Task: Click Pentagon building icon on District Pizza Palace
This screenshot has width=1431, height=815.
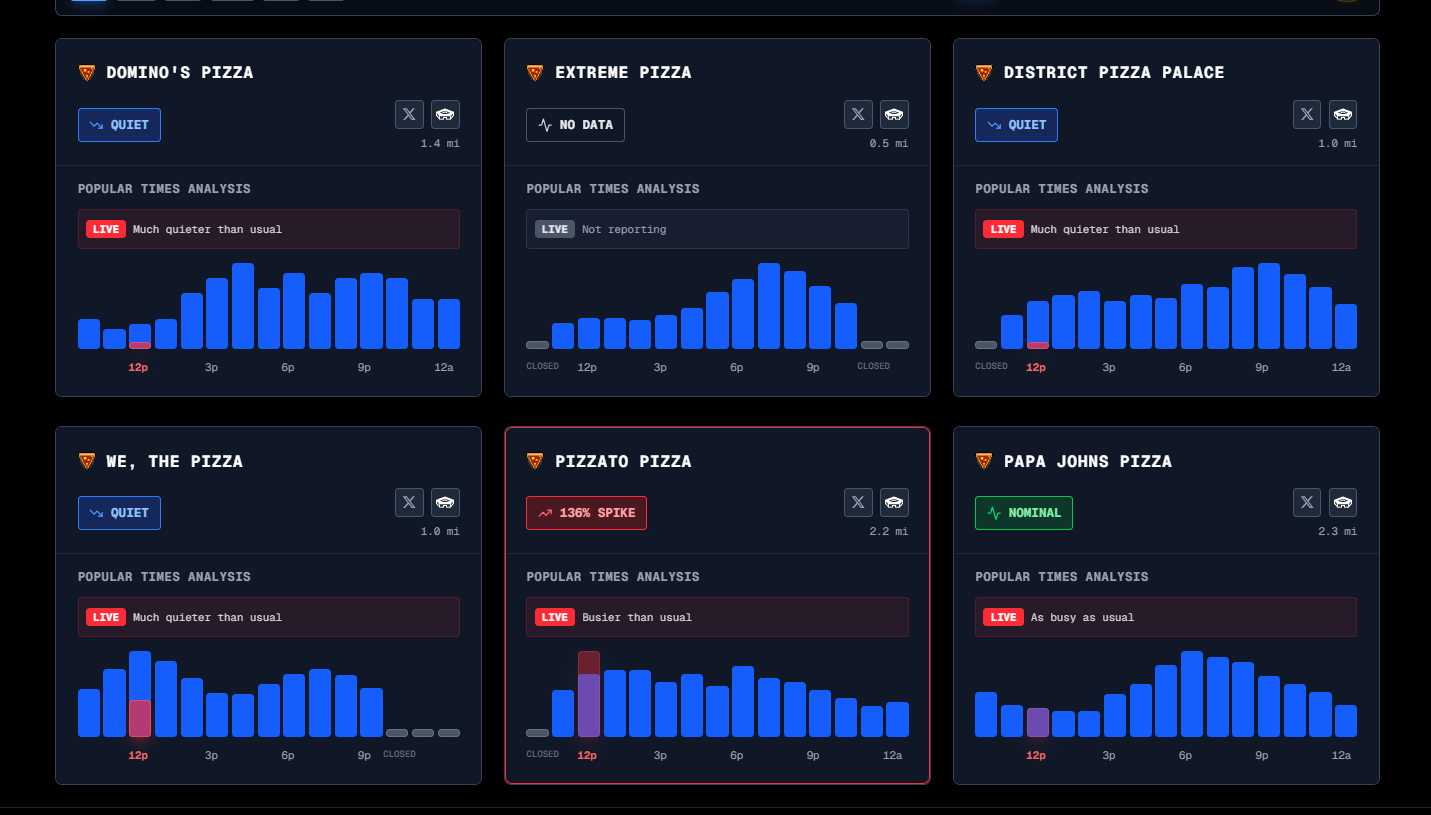Action: [x=1343, y=114]
